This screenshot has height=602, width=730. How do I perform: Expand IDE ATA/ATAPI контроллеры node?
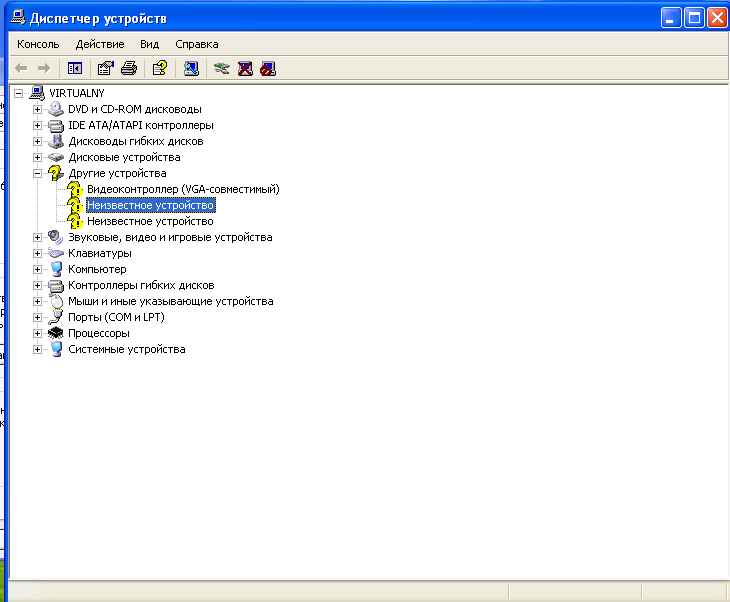coord(37,125)
